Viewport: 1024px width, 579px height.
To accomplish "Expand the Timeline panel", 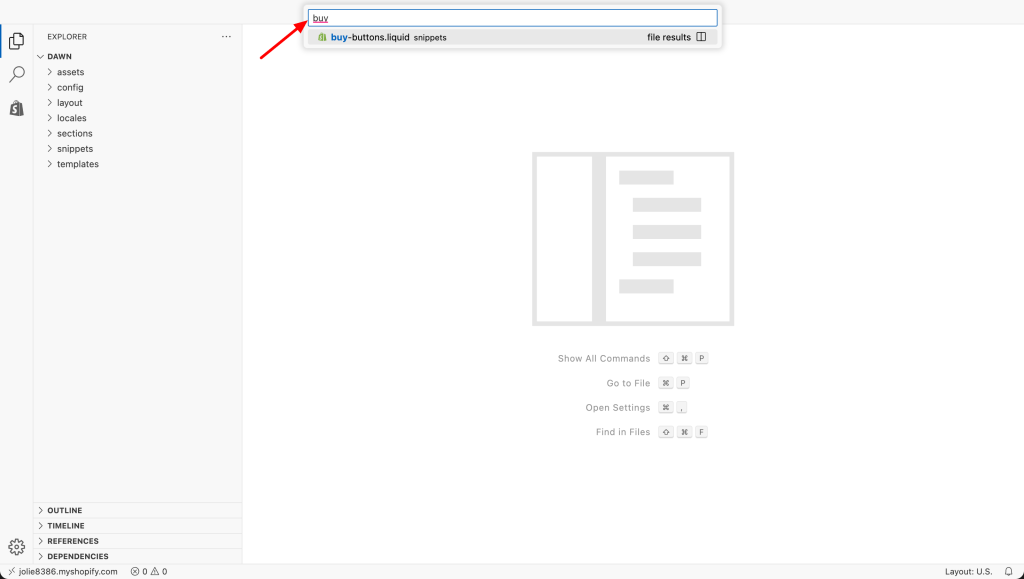I will [x=65, y=526].
